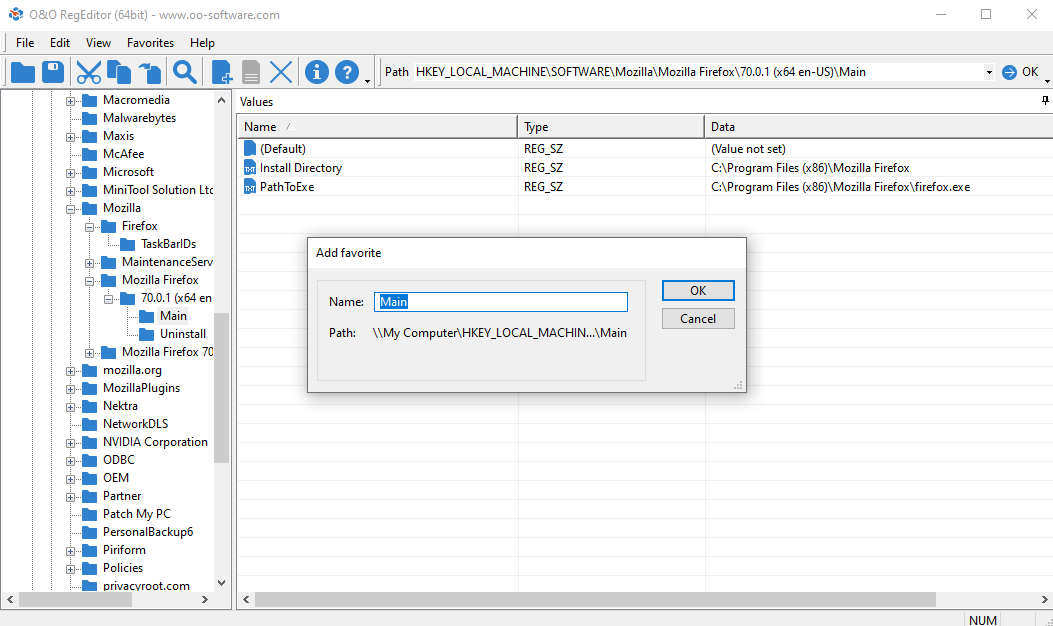Image resolution: width=1053 pixels, height=626 pixels.
Task: Click the pin icon on Values panel
Action: click(1045, 101)
